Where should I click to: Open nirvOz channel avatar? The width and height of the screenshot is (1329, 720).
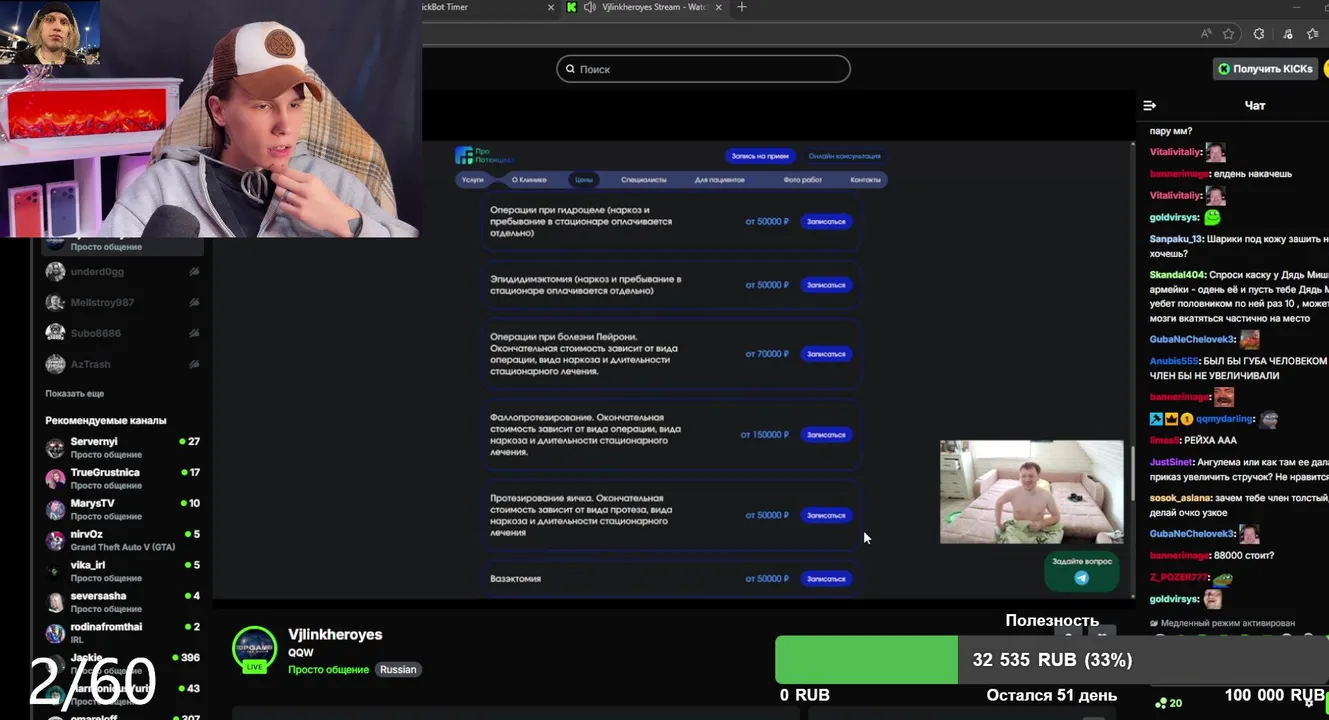55,541
